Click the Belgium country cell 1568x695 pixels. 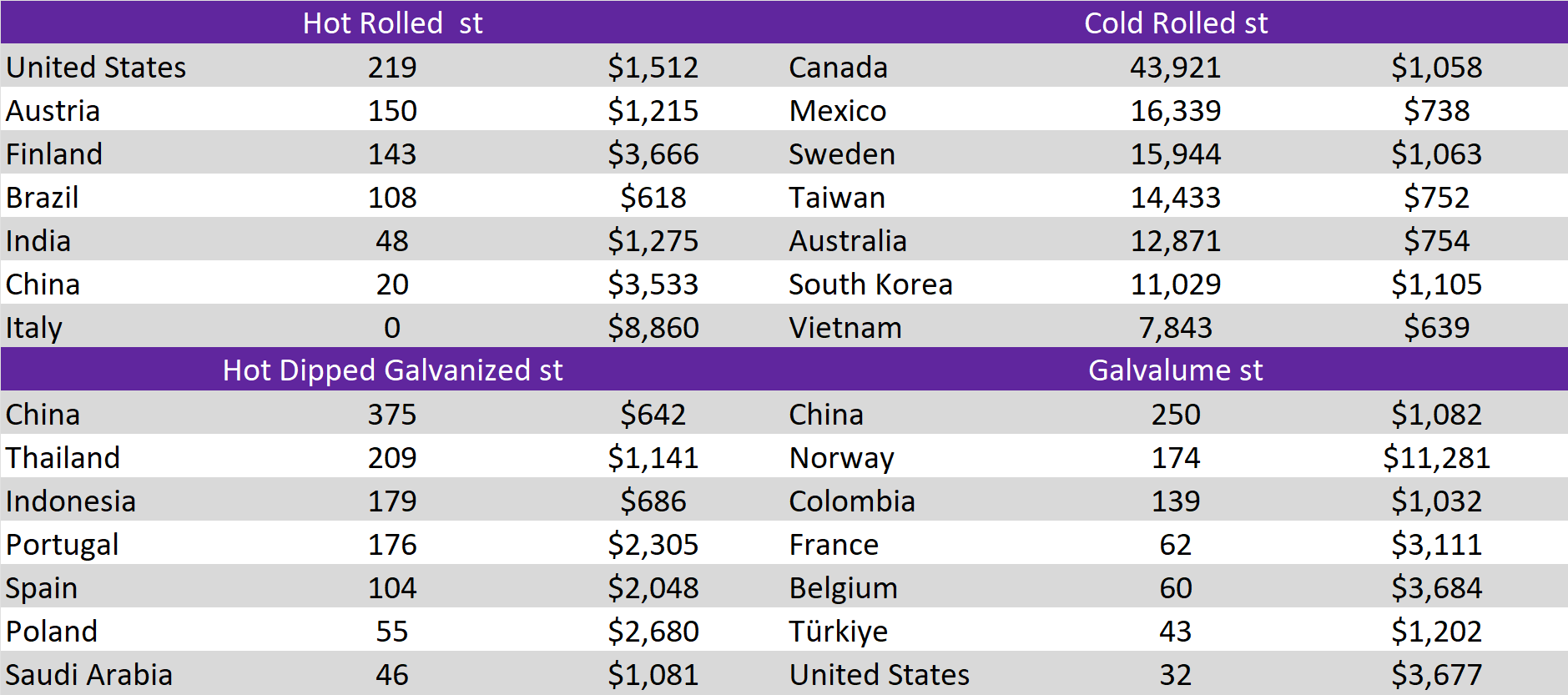[x=843, y=587]
